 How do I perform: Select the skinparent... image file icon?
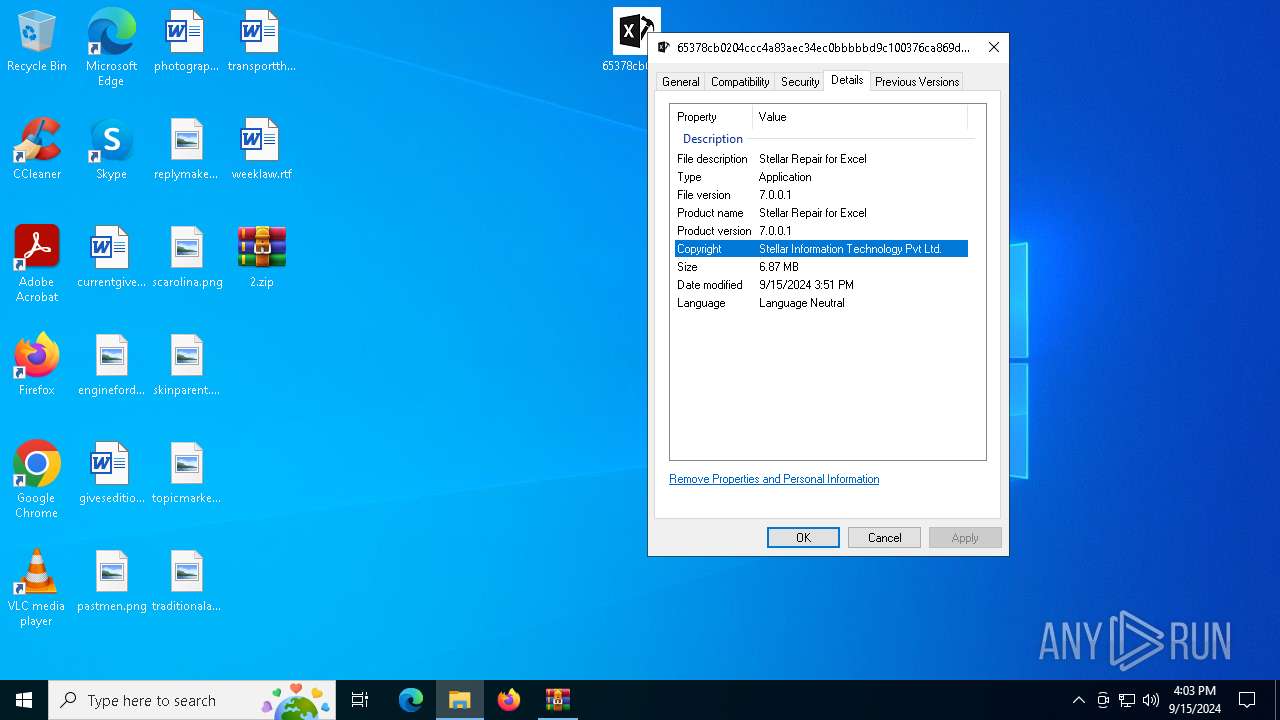[x=186, y=366]
